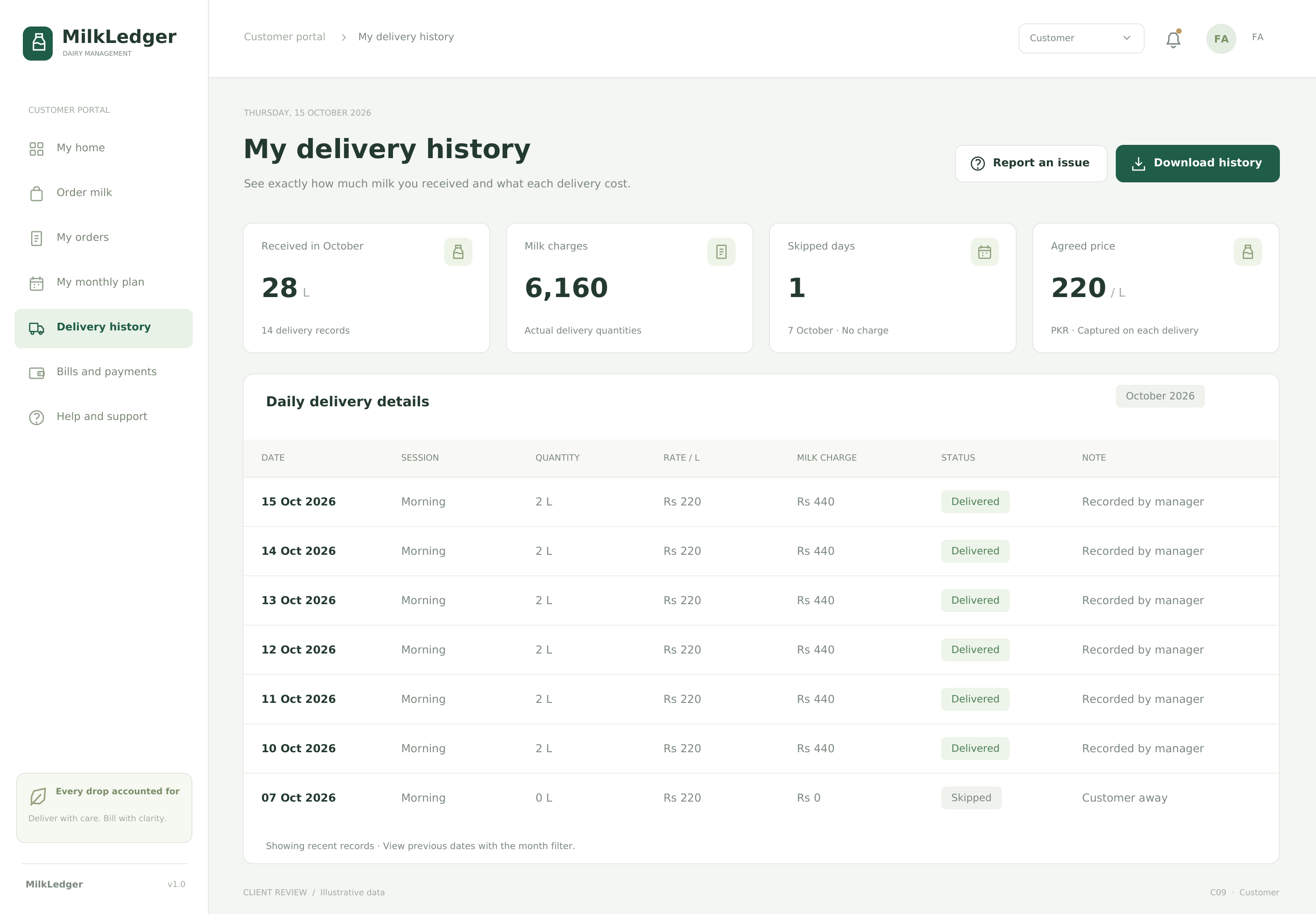
Task: Open the October 2026 month filter
Action: click(x=1160, y=396)
